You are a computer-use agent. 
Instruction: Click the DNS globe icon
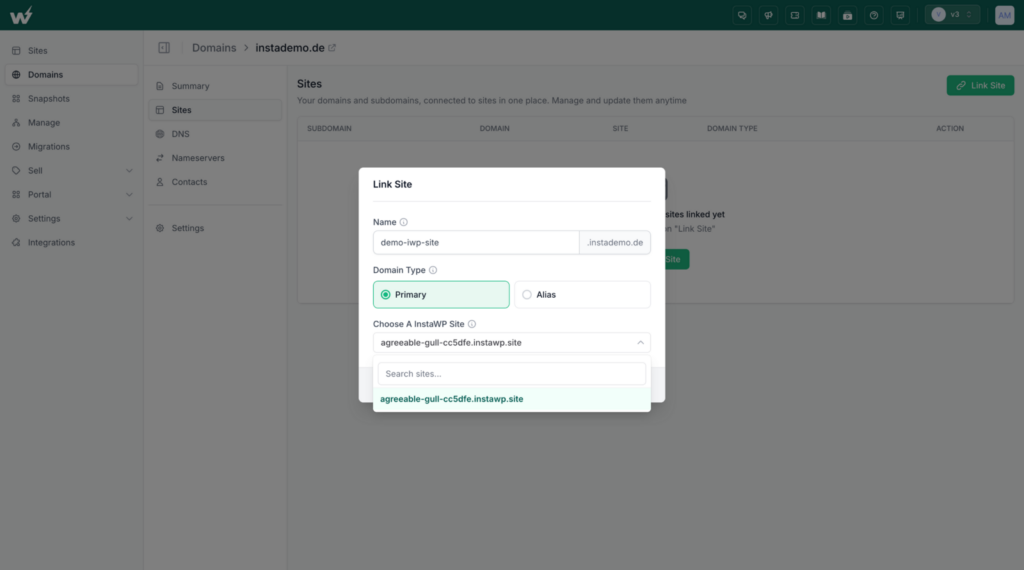coord(159,134)
